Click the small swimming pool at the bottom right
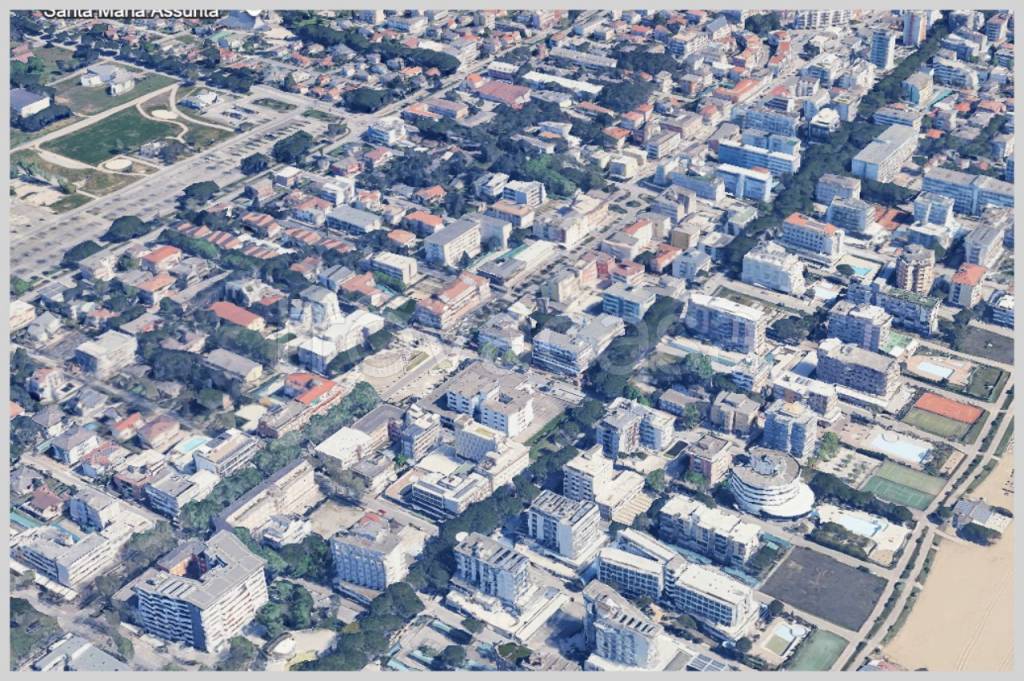 [x=780, y=638]
